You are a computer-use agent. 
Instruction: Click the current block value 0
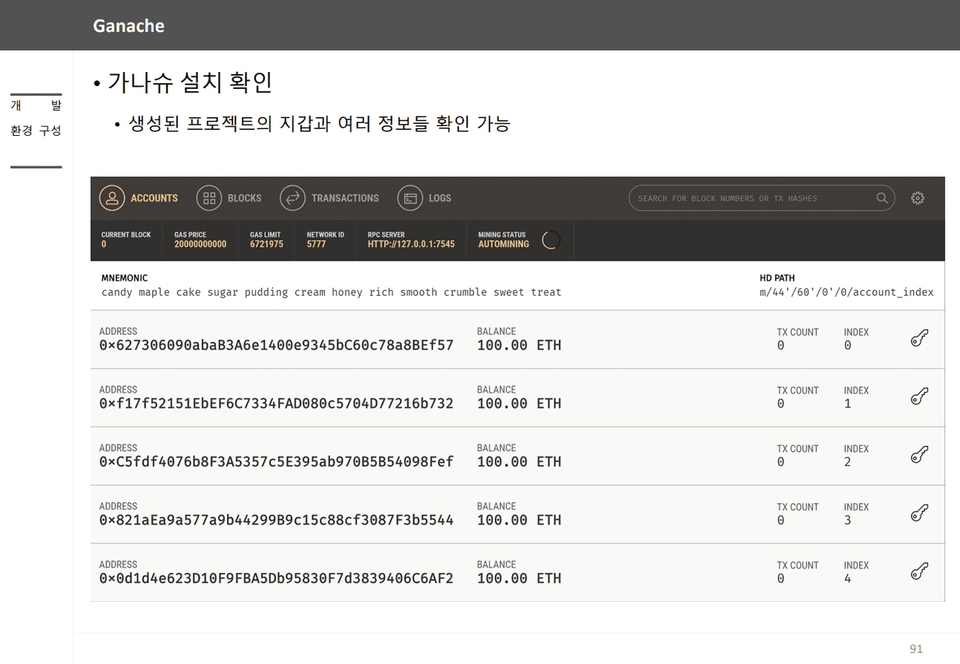[103, 244]
